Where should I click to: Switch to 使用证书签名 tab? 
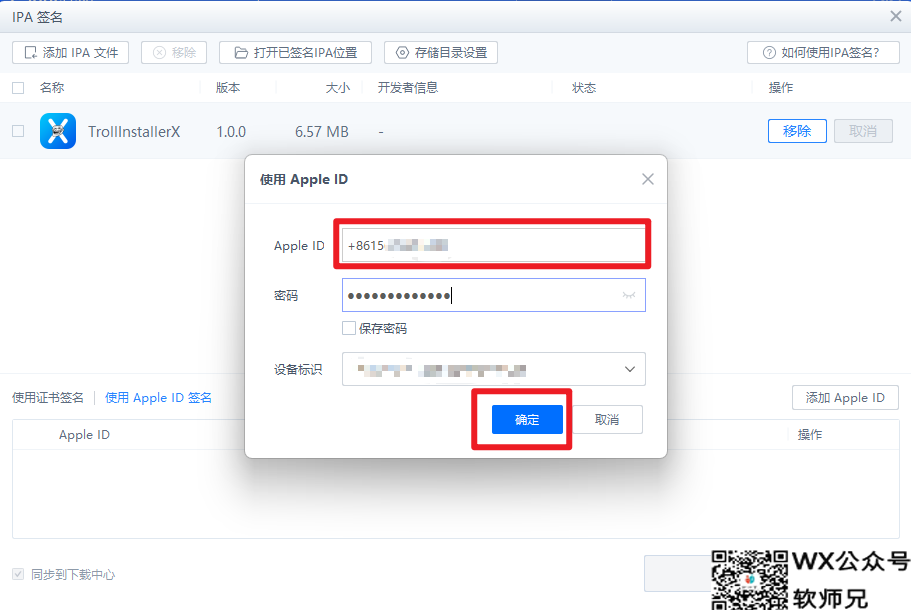(x=48, y=398)
